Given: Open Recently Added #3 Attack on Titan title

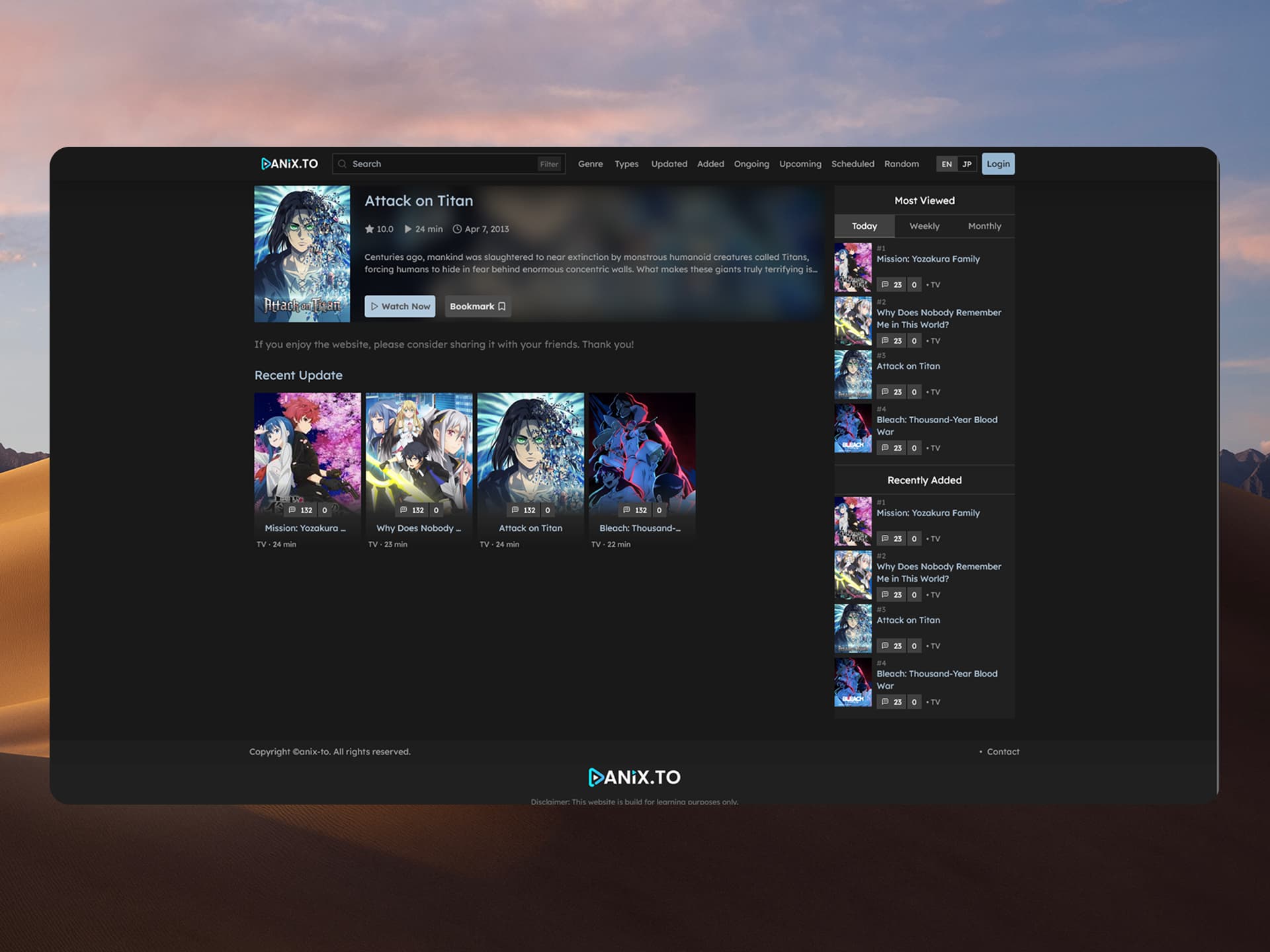Looking at the screenshot, I should coord(908,620).
